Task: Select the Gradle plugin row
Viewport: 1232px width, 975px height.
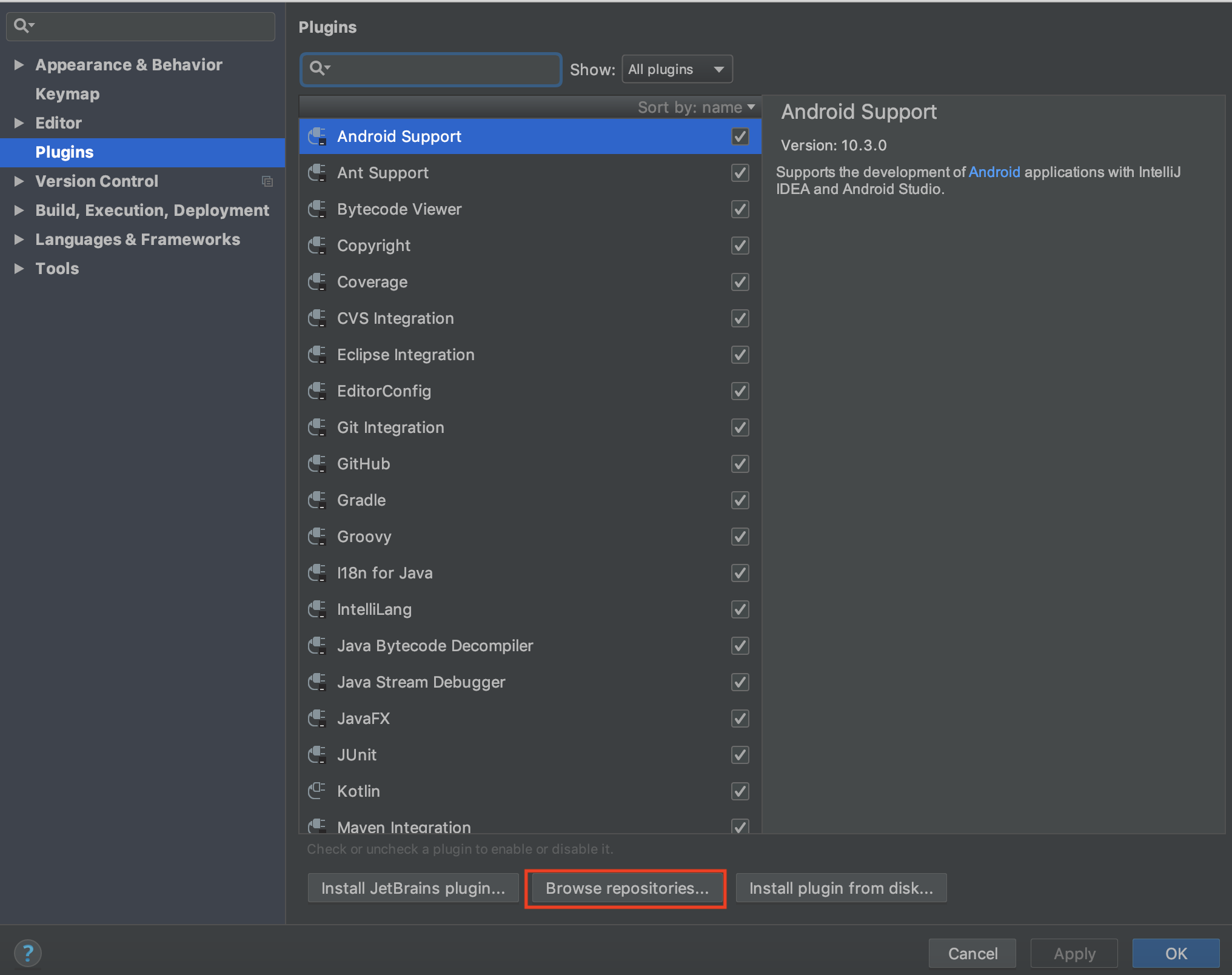Action: click(x=530, y=500)
